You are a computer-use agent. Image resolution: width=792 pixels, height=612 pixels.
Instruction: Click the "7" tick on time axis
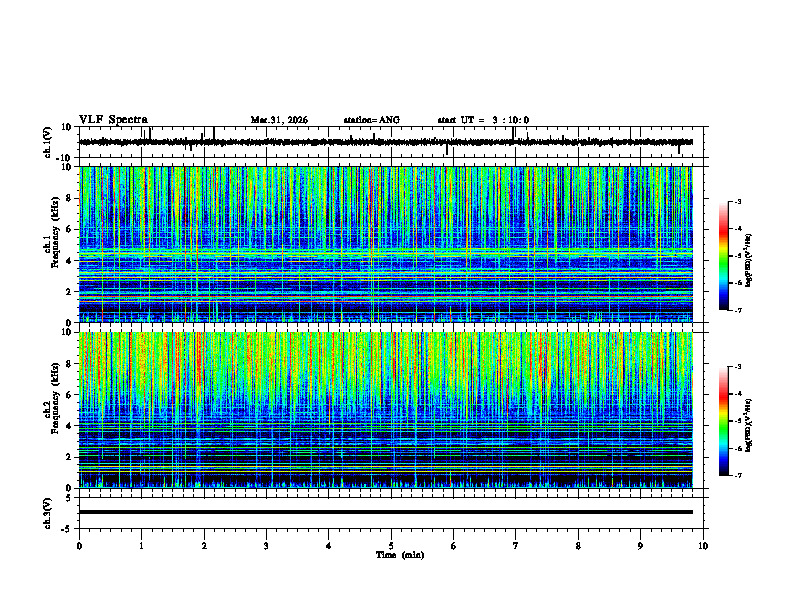[x=516, y=546]
